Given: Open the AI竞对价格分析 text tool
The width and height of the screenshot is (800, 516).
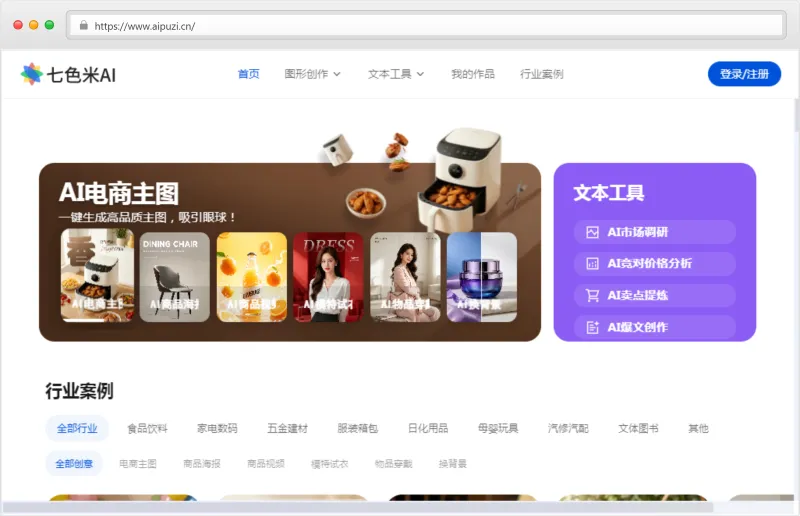Looking at the screenshot, I should tap(655, 263).
